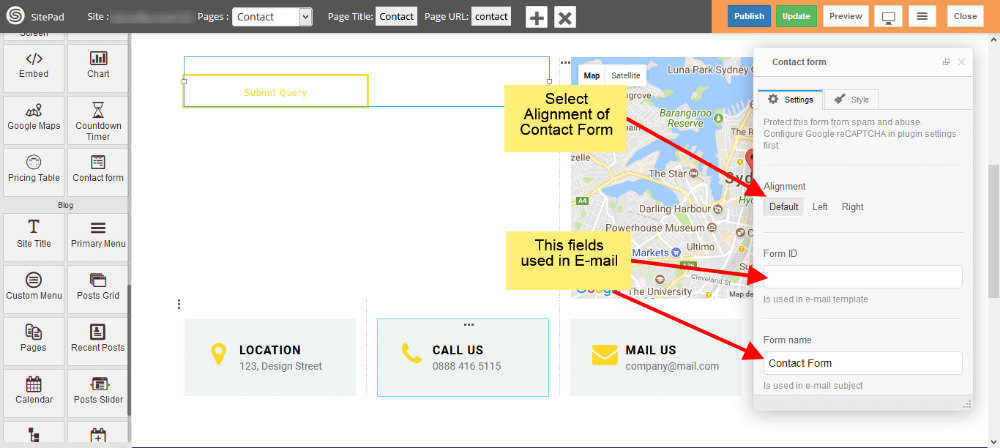This screenshot has height=448, width=1000.
Task: Select the Primary Menu widget
Action: click(x=98, y=237)
